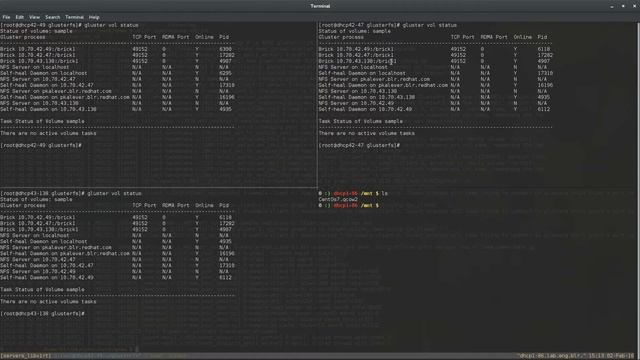Click the last /mnt $ prompt in dhcp1-86 pane

pyautogui.click(x=349, y=205)
